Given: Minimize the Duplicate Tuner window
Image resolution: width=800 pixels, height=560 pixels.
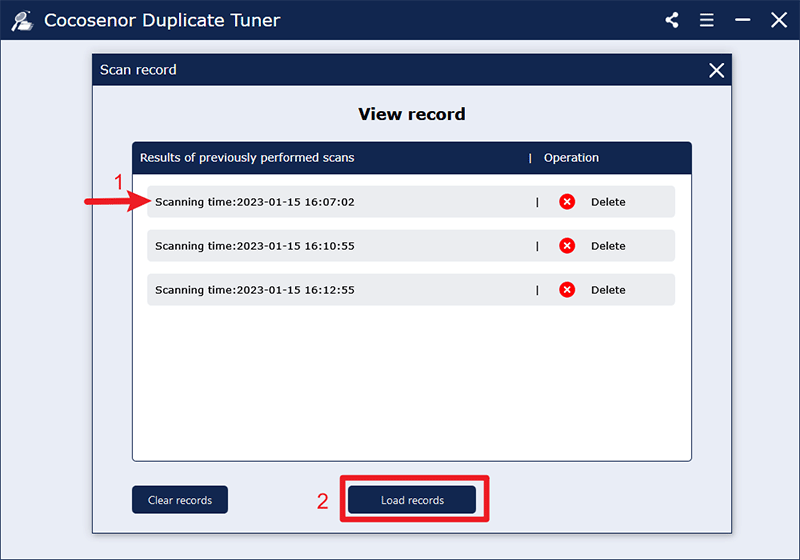Looking at the screenshot, I should 742,20.
